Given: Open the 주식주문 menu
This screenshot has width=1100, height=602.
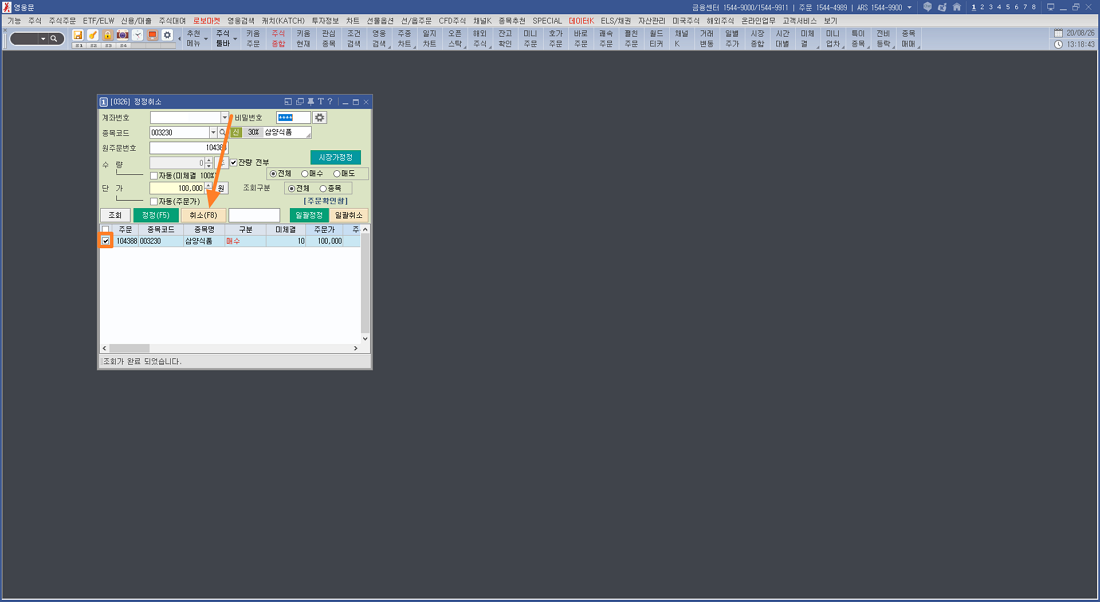Looking at the screenshot, I should point(62,21).
